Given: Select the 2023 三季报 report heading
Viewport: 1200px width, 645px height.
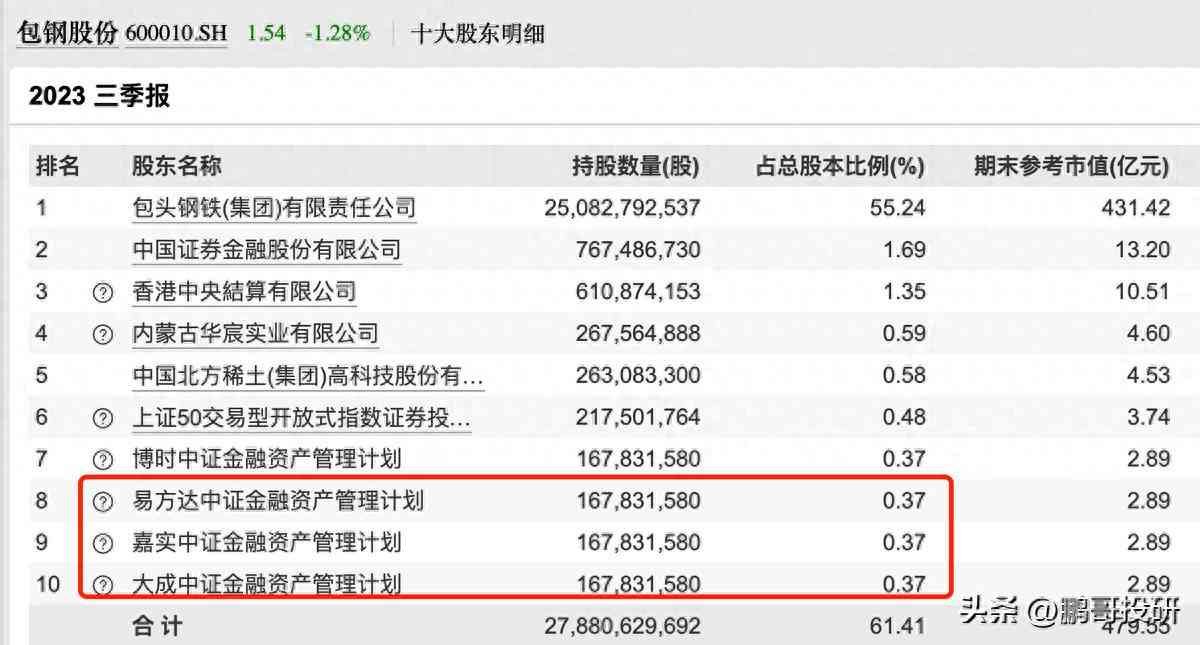Looking at the screenshot, I should [x=99, y=96].
